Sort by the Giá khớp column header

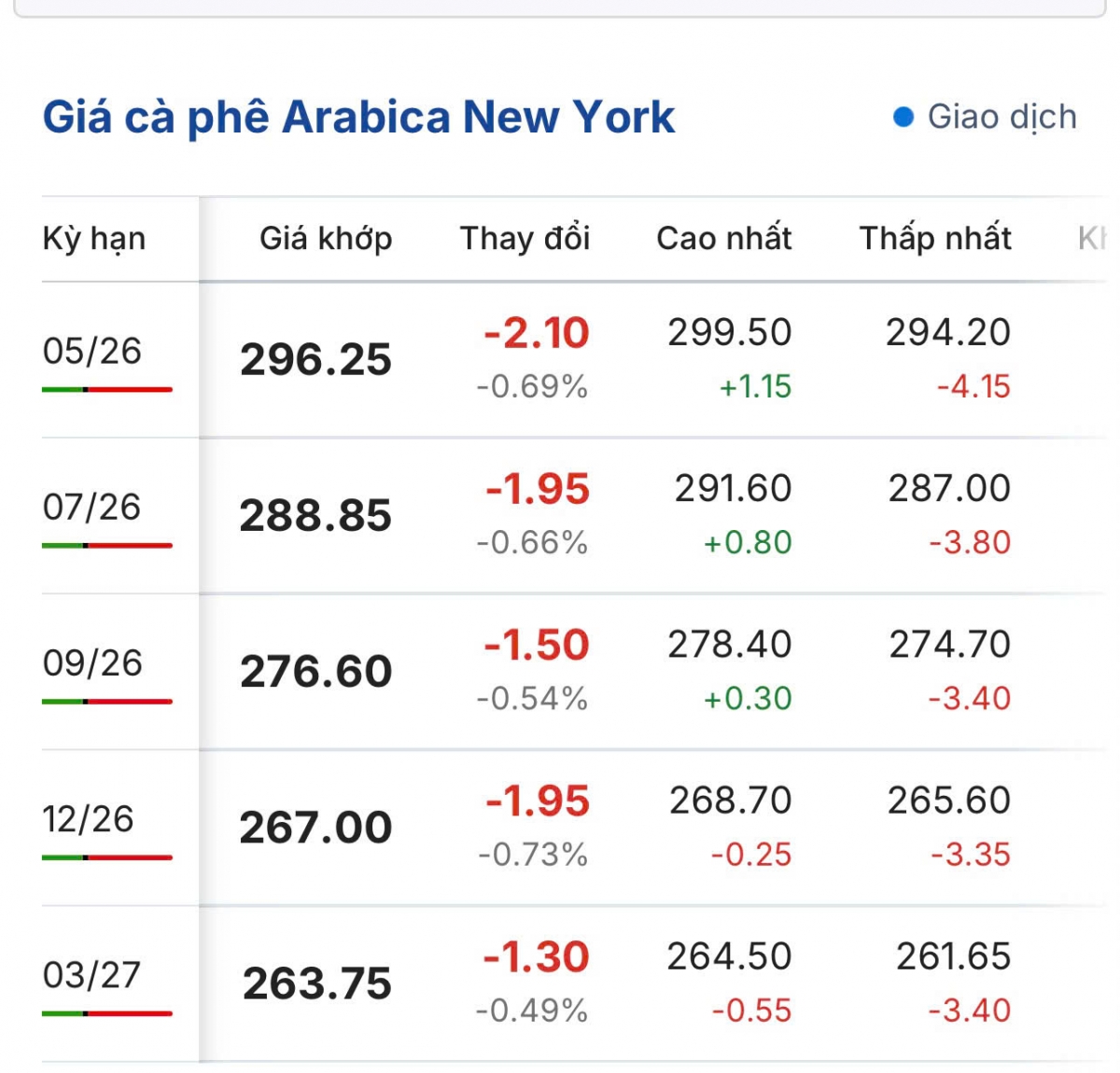[326, 239]
